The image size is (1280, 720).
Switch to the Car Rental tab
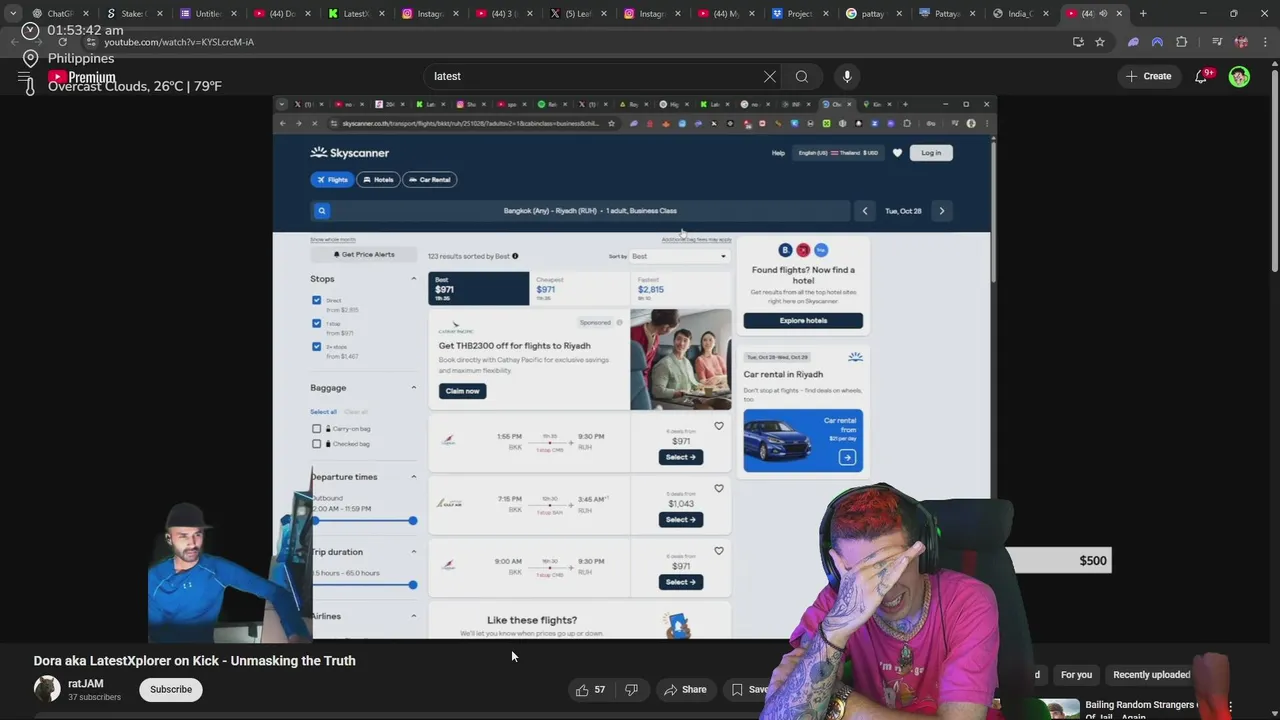(x=430, y=180)
